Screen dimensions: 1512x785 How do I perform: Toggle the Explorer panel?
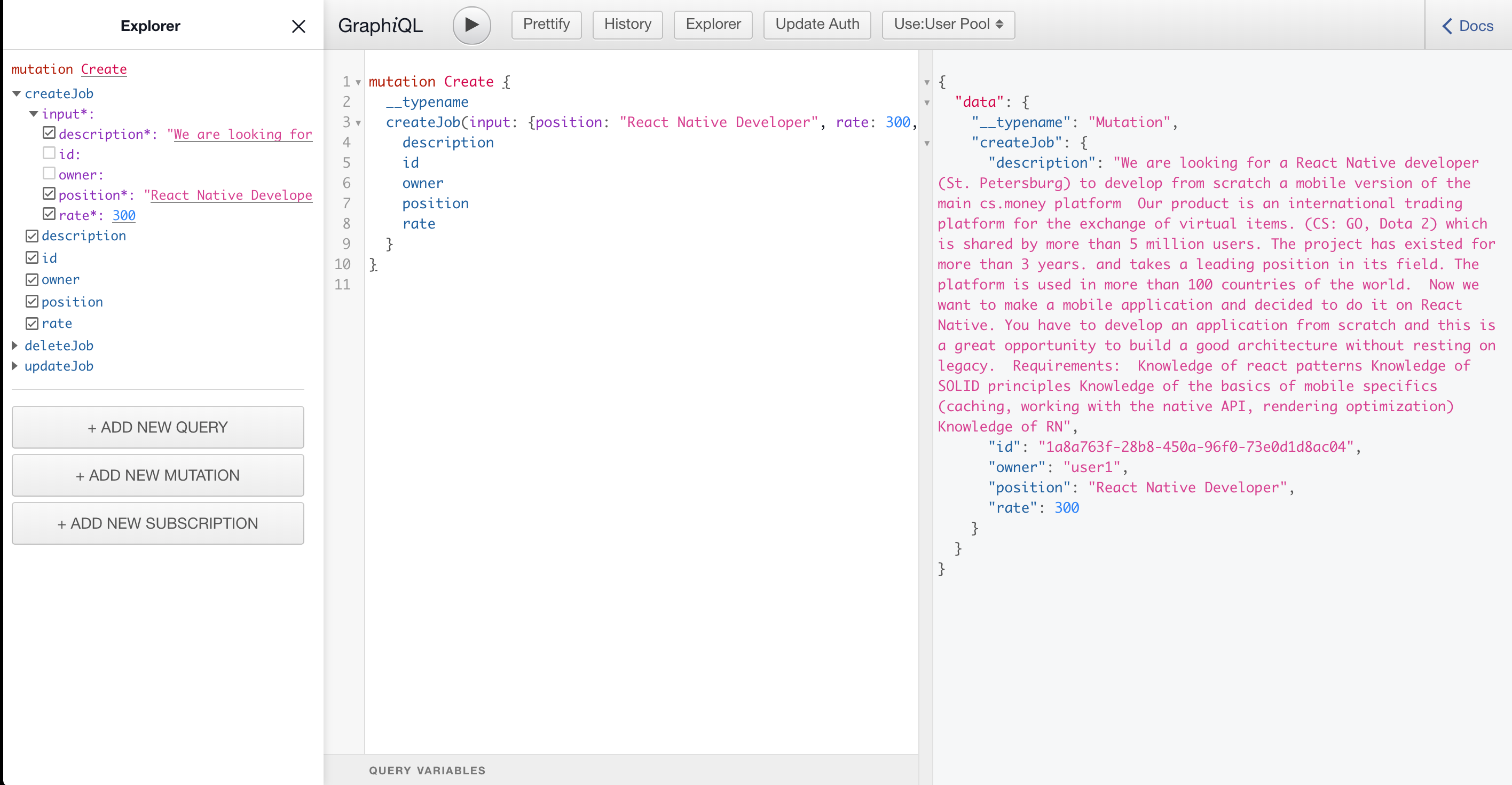pyautogui.click(x=712, y=24)
